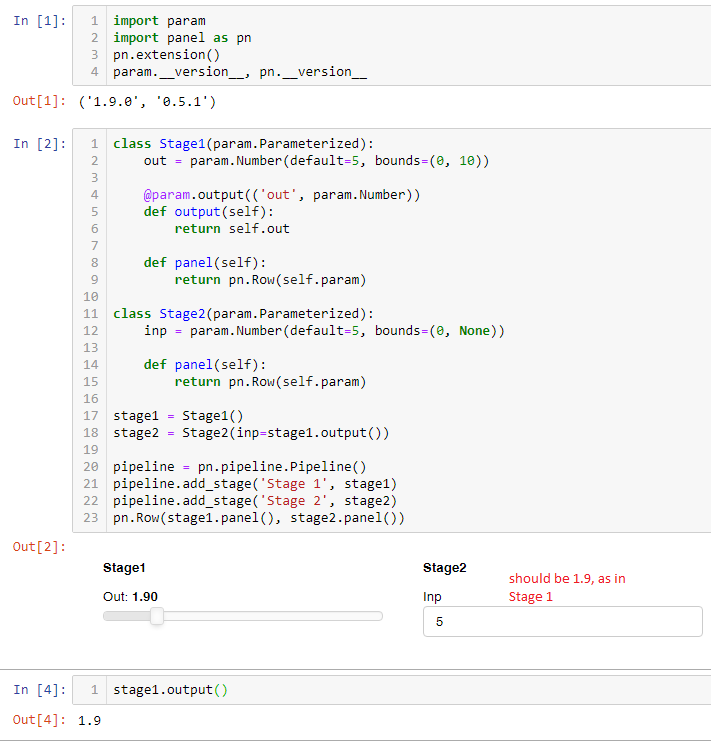
Task: Click the 'pn.Row(stage1.panel(), stage2.panel())' line
Action: click(x=259, y=518)
